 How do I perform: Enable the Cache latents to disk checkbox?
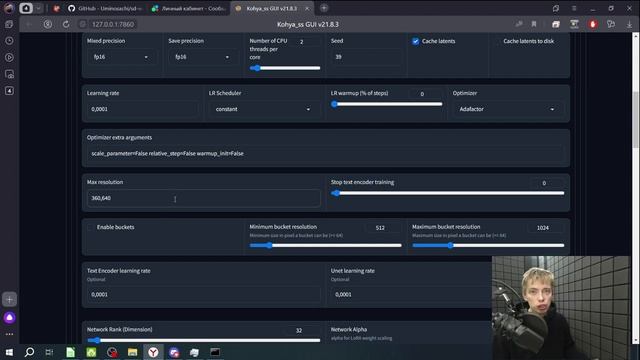click(x=497, y=41)
